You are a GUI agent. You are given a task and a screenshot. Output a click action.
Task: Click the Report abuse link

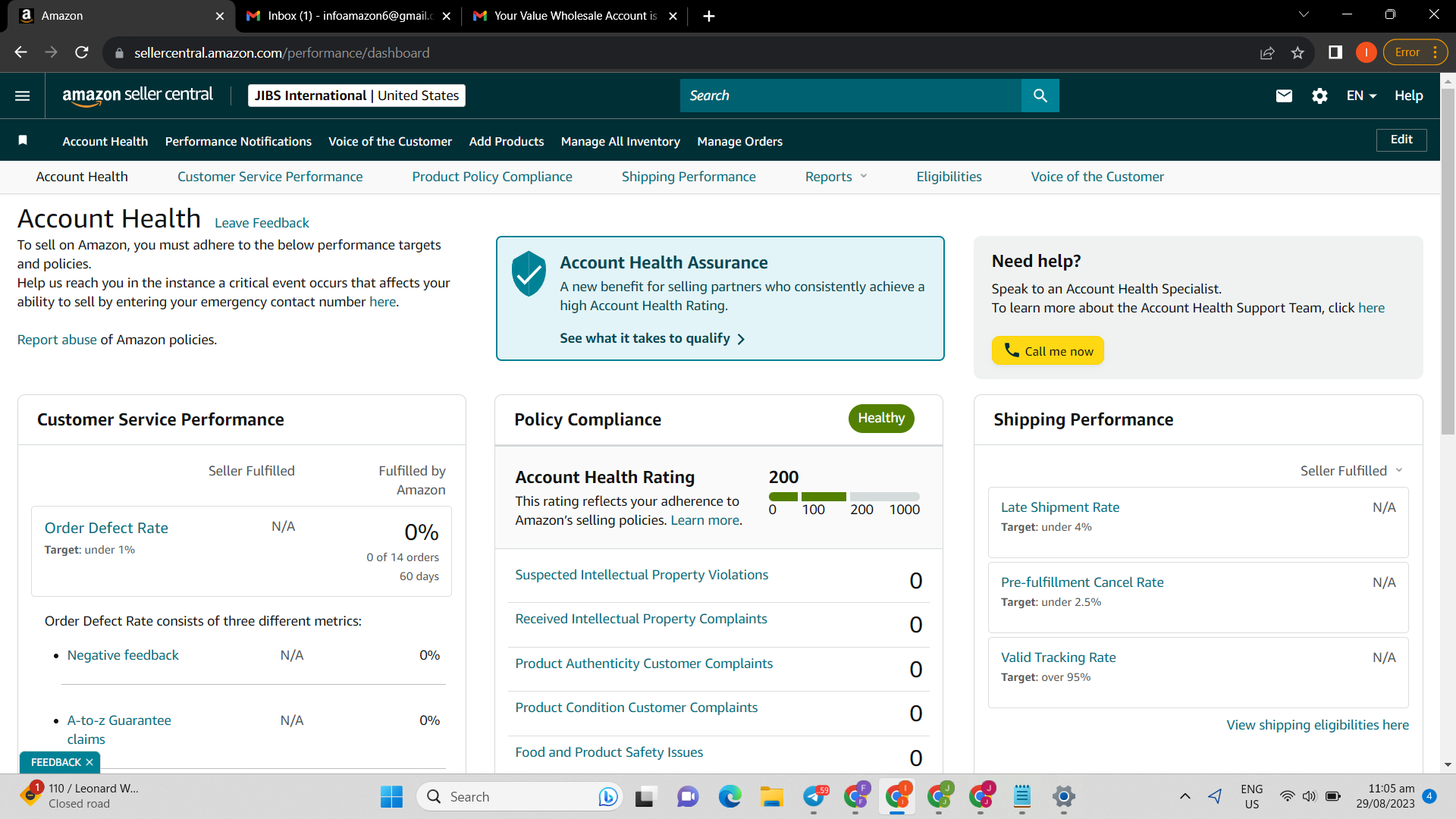tap(57, 340)
